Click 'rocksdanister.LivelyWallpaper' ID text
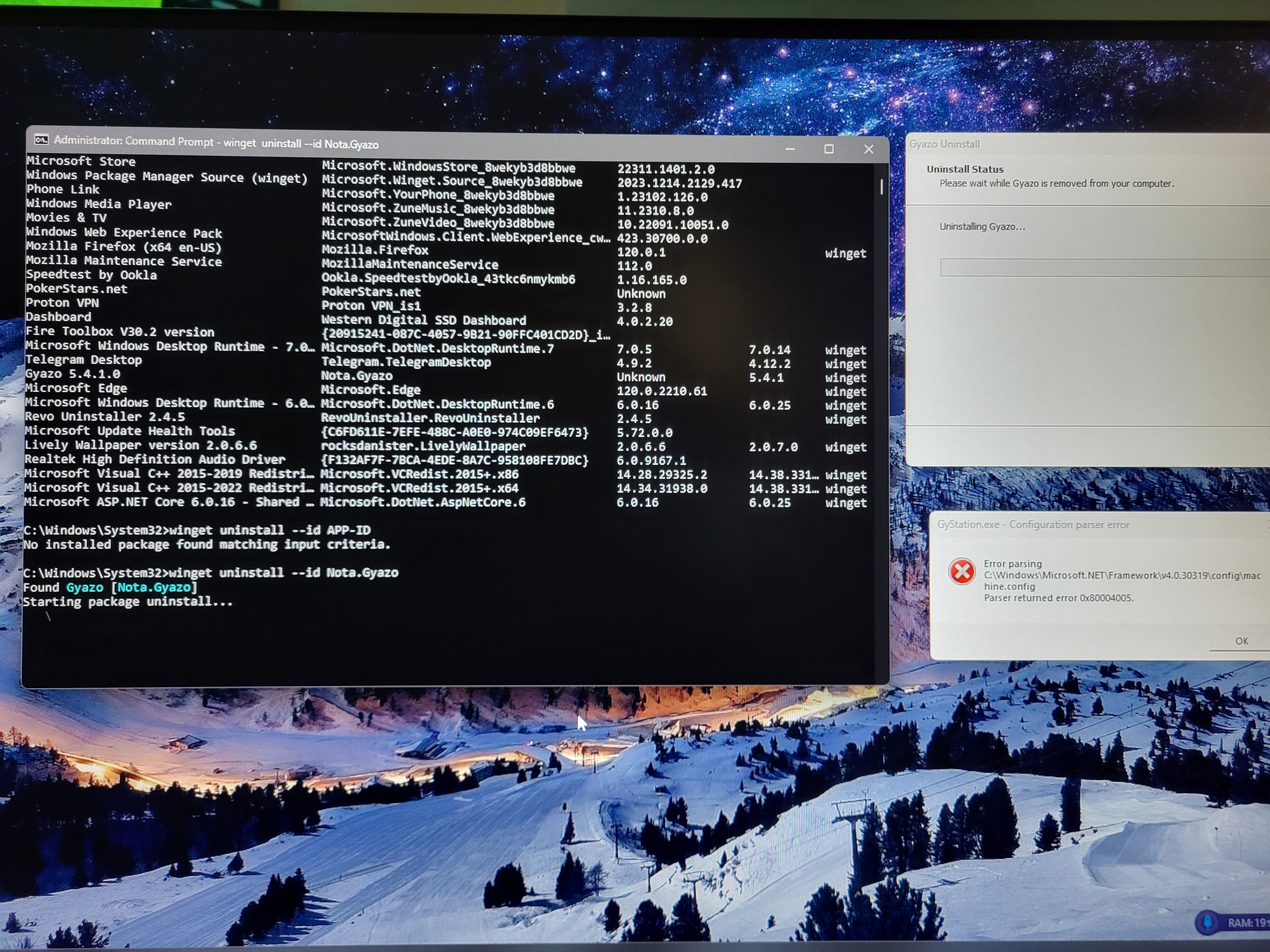The height and width of the screenshot is (952, 1270). [x=423, y=446]
